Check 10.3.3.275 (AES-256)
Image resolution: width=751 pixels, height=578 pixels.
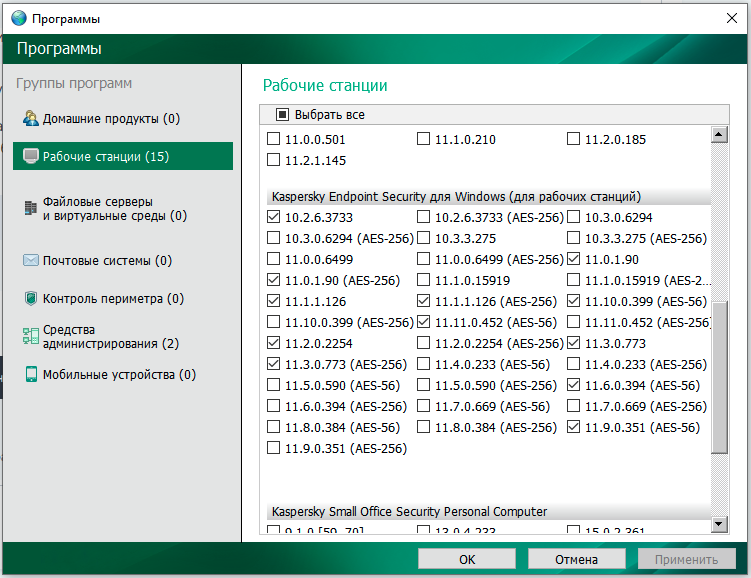click(x=573, y=238)
